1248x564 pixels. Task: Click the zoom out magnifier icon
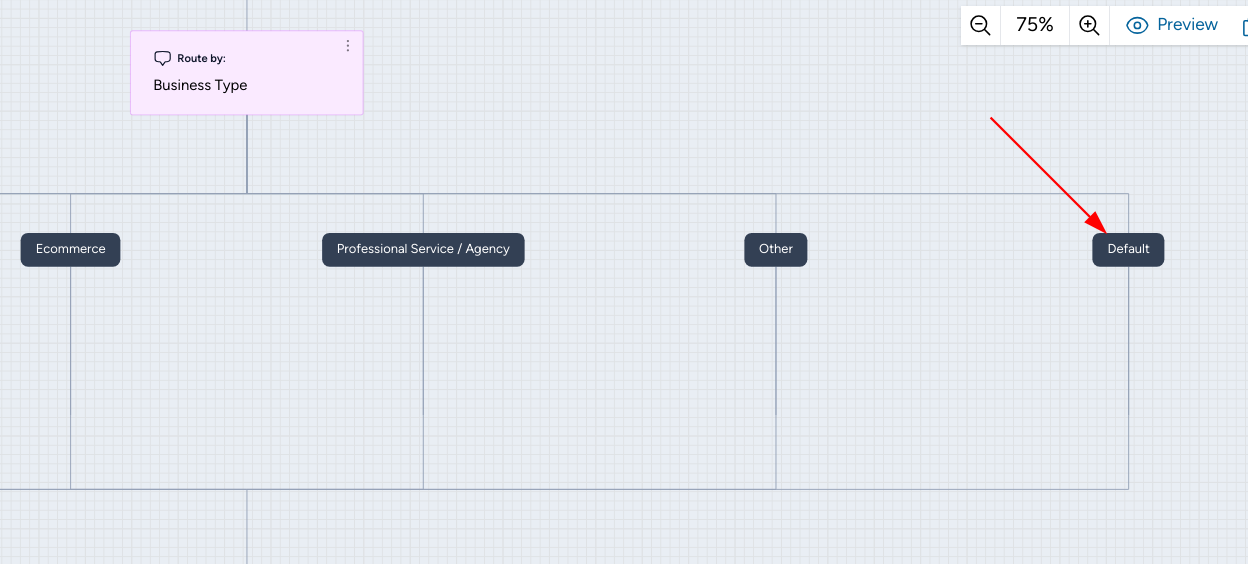980,26
